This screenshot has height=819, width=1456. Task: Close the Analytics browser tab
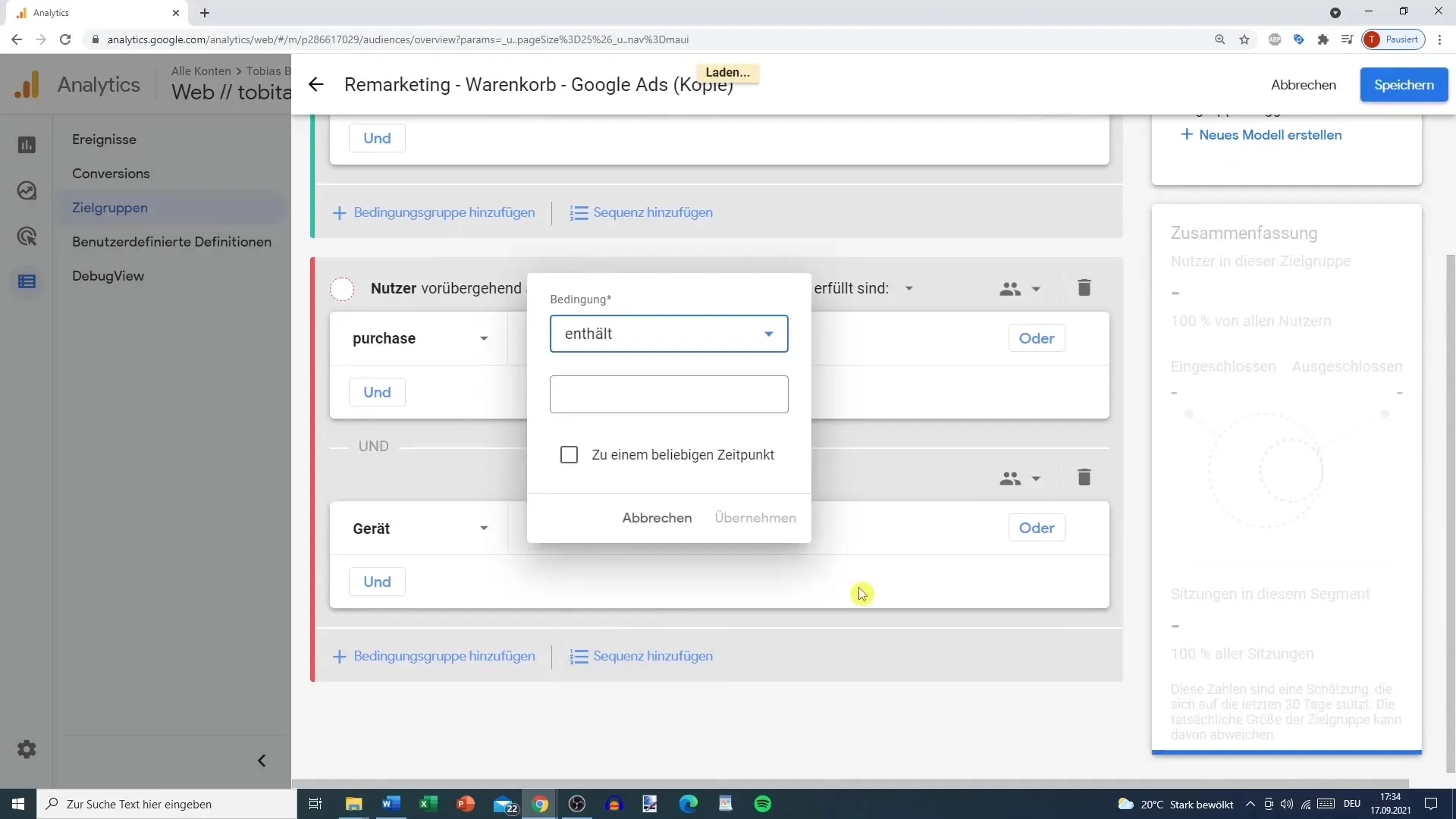click(x=176, y=13)
